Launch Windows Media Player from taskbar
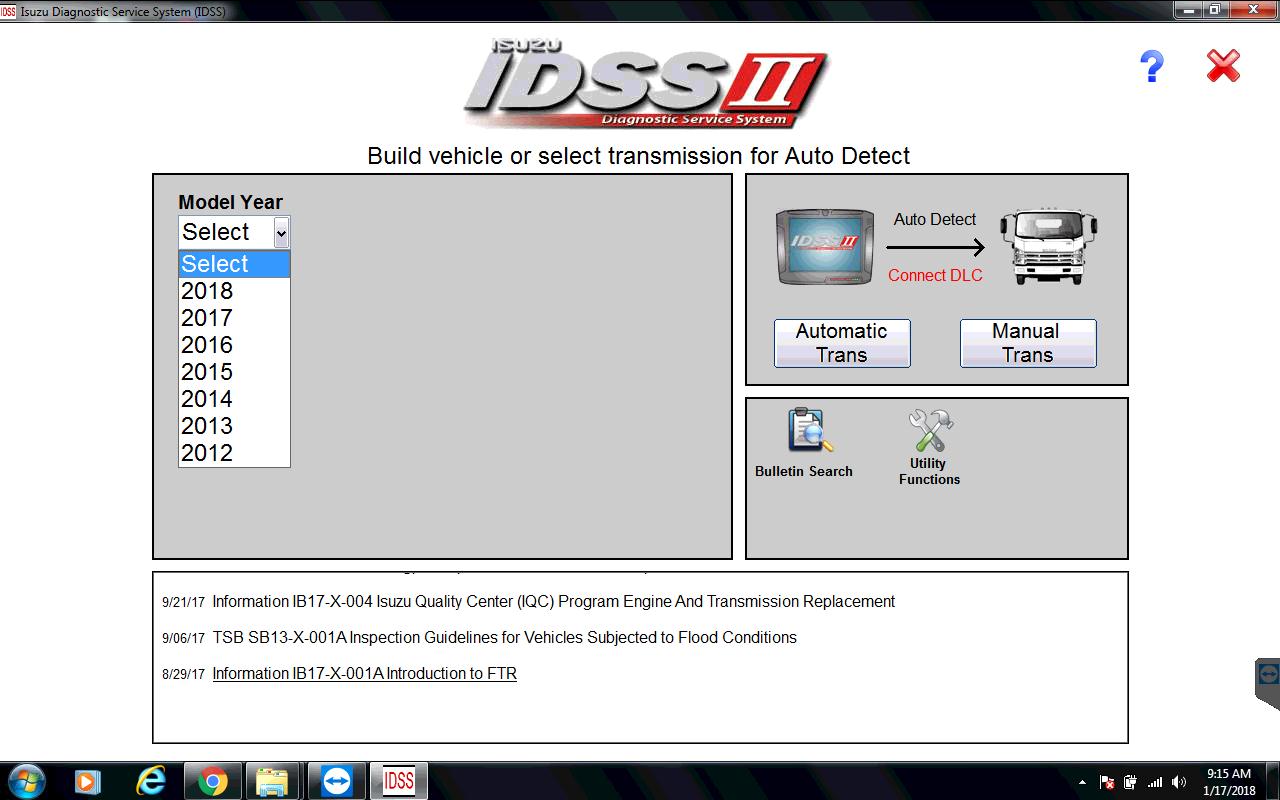 (x=89, y=781)
